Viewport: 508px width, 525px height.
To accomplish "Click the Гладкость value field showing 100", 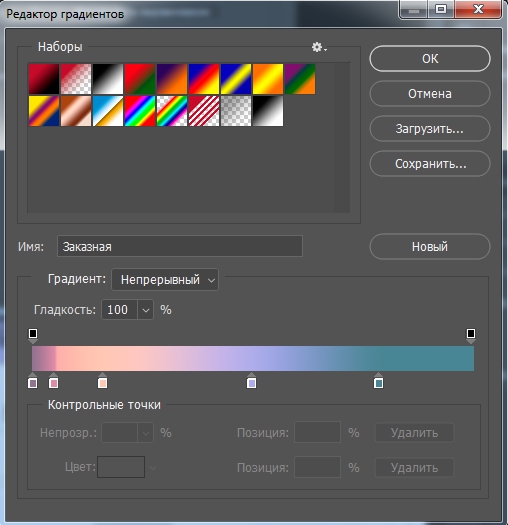I will [119, 310].
